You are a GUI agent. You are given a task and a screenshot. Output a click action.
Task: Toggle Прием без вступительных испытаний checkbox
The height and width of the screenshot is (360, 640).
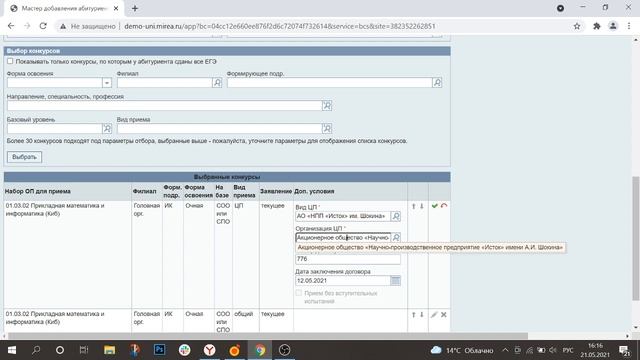tap(299, 293)
